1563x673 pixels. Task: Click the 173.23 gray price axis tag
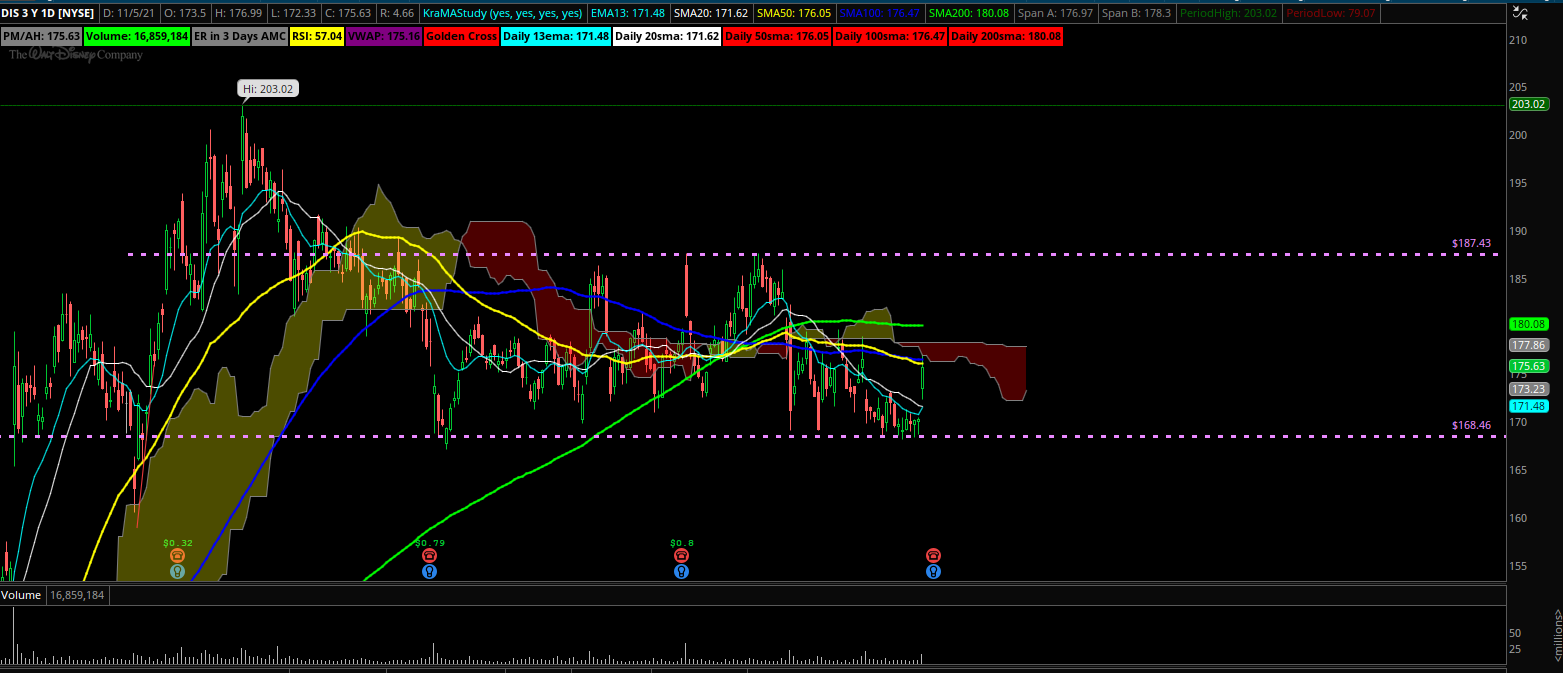(x=1531, y=388)
